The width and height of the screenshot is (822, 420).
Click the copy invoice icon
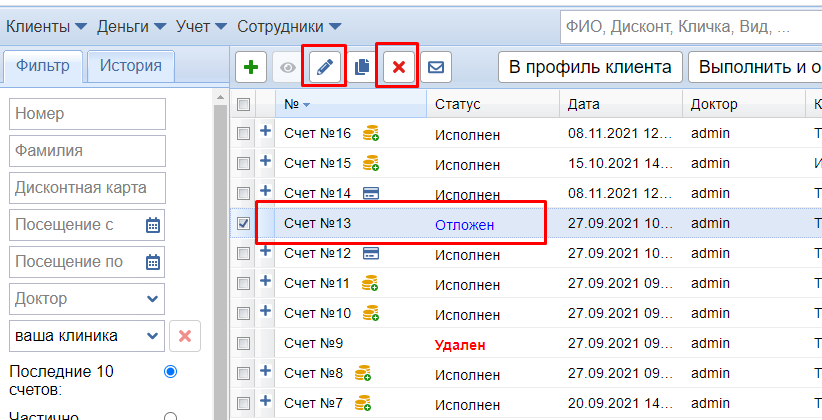point(362,67)
